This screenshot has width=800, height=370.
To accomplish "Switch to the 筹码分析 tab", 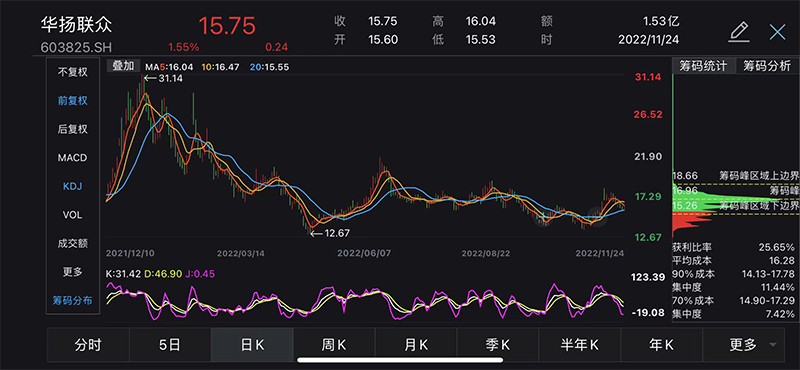I will tap(767, 66).
